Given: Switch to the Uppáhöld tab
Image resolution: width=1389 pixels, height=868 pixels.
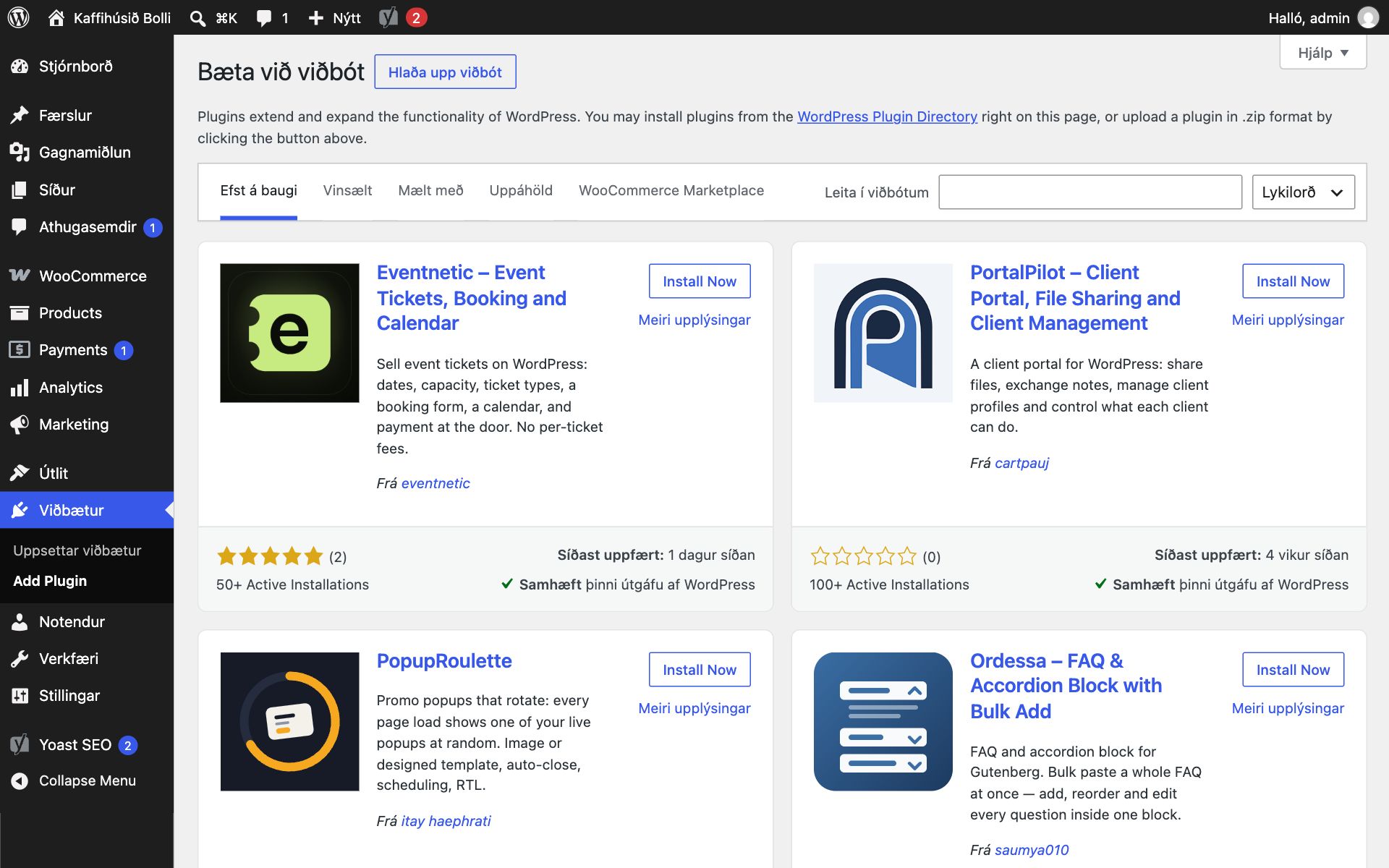Looking at the screenshot, I should [521, 191].
